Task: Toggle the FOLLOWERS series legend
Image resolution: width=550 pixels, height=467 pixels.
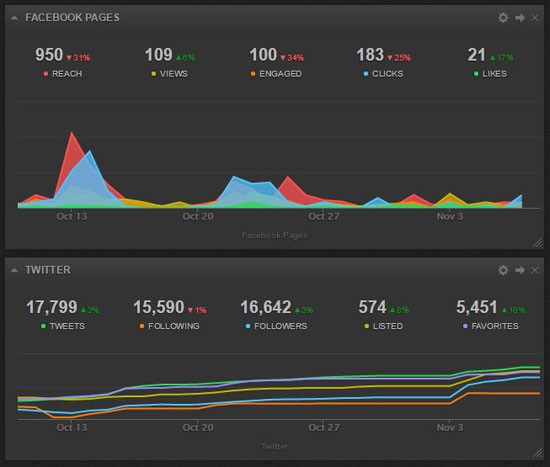Action: point(276,326)
